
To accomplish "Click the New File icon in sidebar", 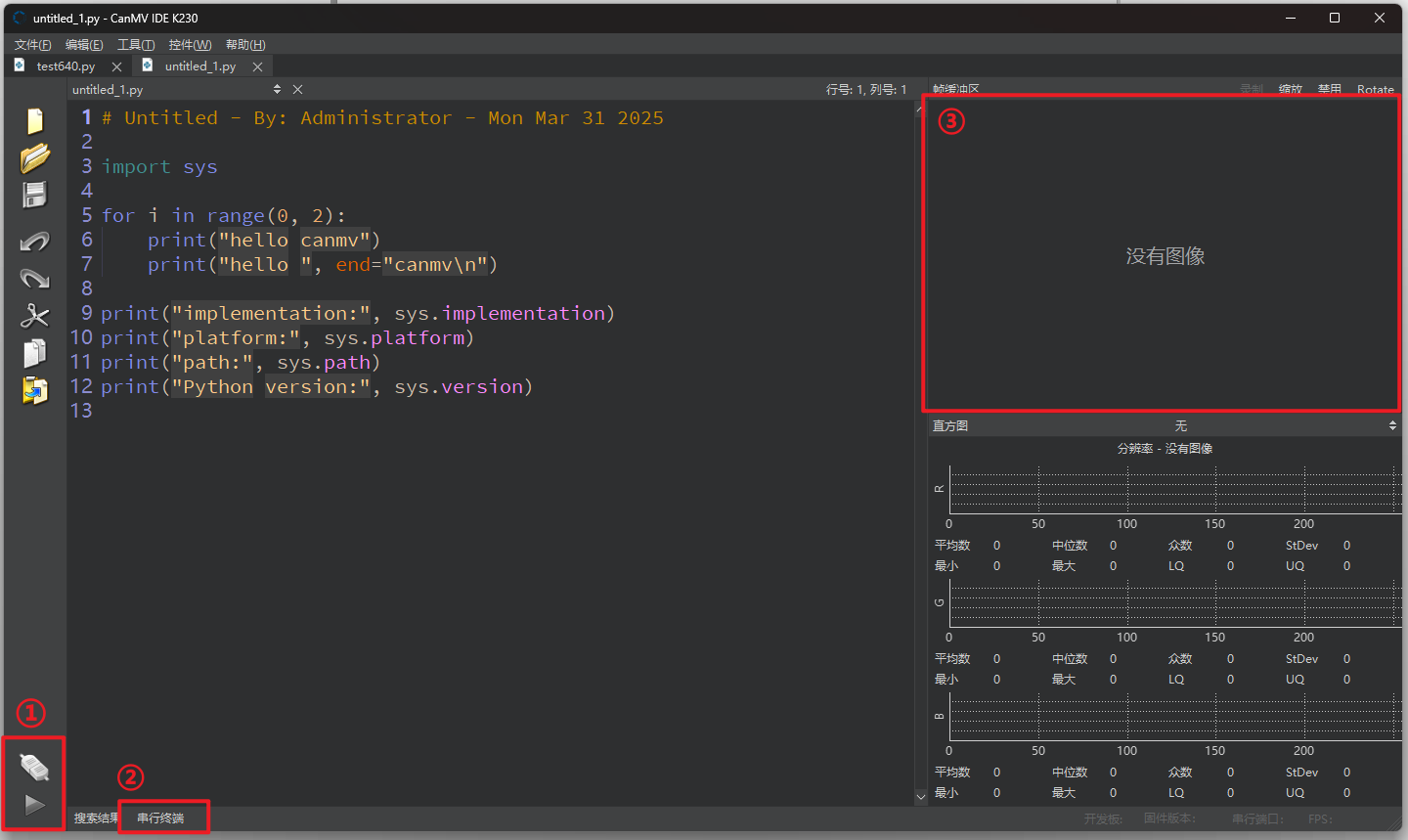I will click(x=35, y=120).
